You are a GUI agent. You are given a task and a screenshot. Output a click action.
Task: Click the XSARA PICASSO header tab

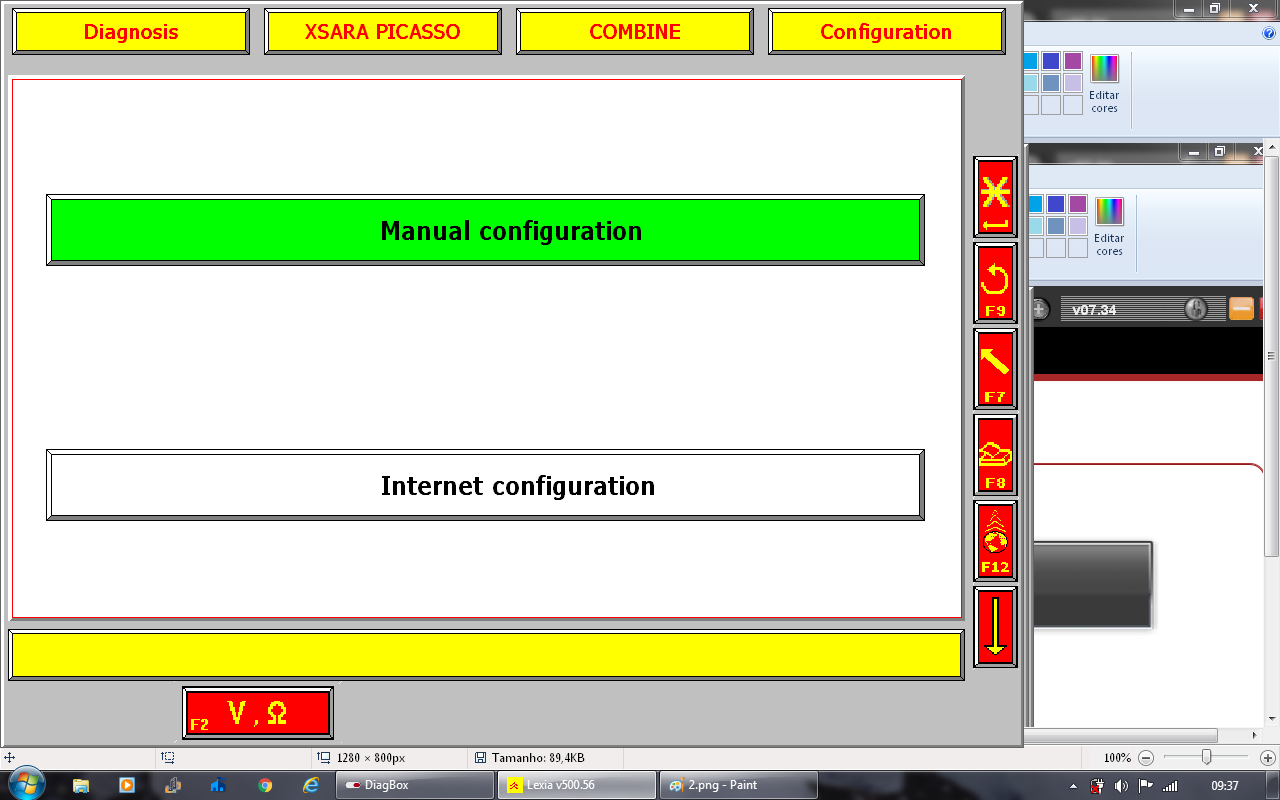[x=383, y=32]
